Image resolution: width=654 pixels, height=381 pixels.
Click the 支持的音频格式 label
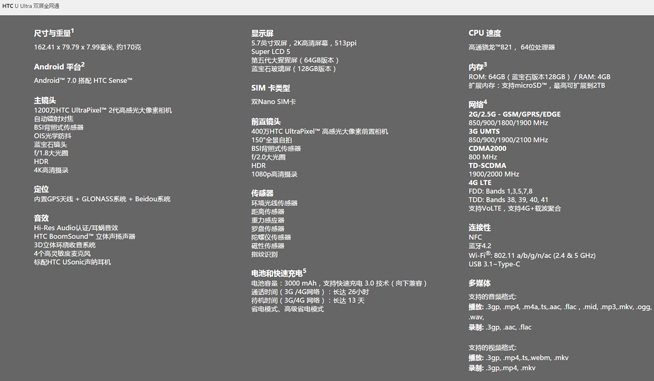492,297
